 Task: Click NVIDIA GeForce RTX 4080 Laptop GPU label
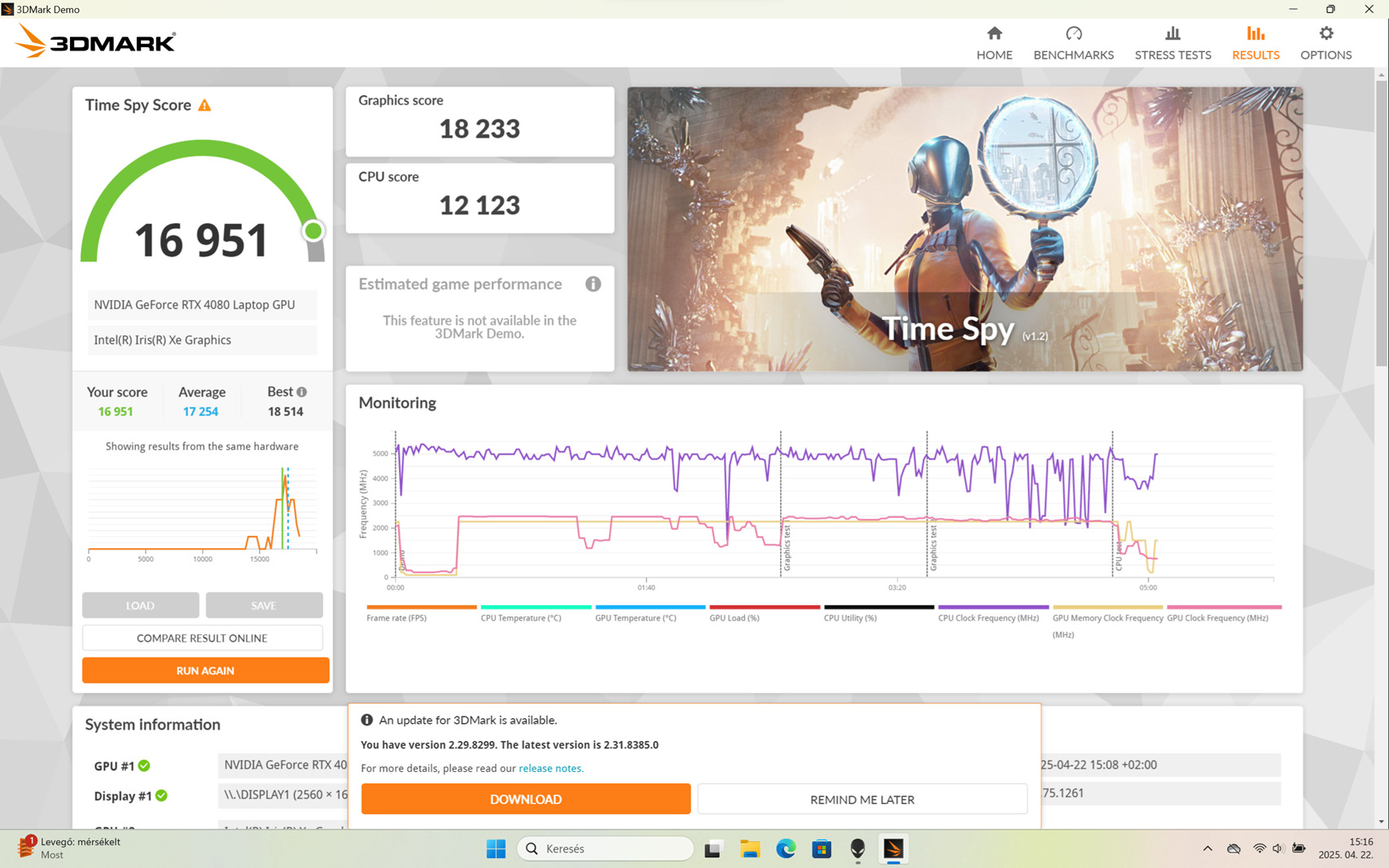[x=202, y=305]
